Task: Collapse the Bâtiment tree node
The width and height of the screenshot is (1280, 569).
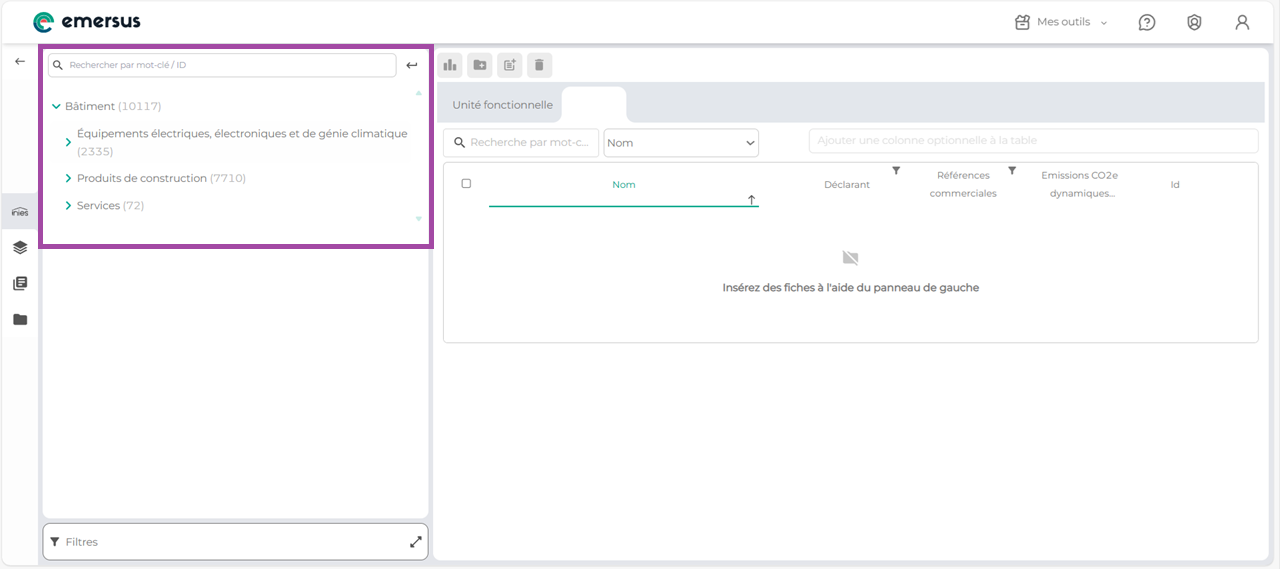Action: point(56,106)
